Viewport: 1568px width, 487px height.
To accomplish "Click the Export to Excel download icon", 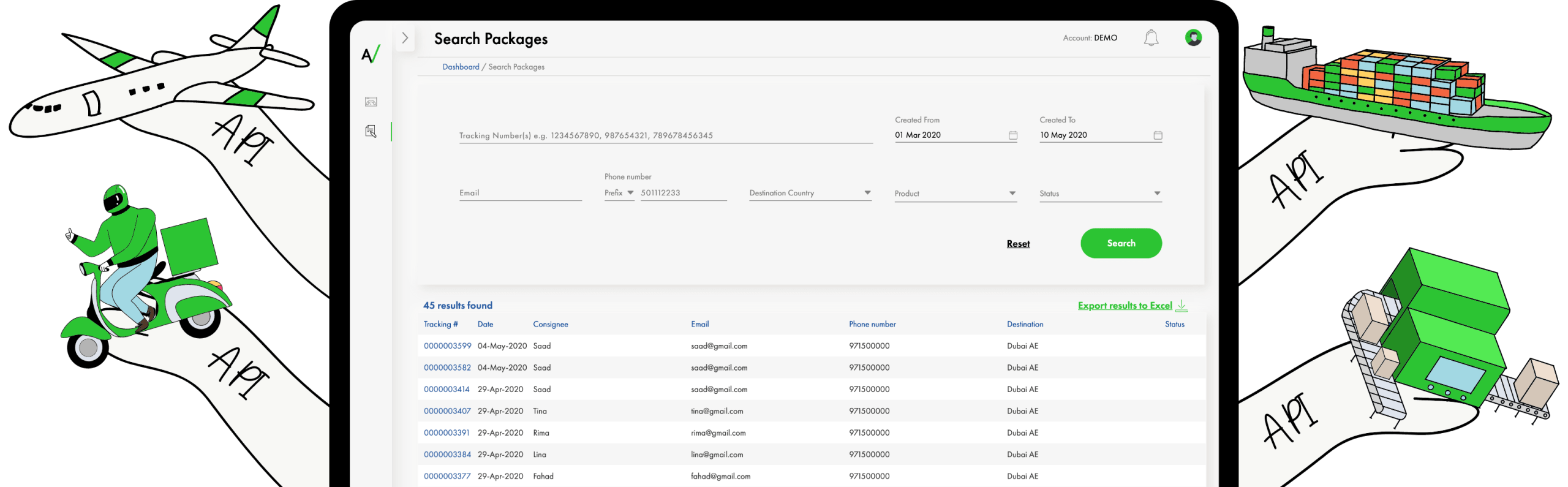I will pos(1182,305).
